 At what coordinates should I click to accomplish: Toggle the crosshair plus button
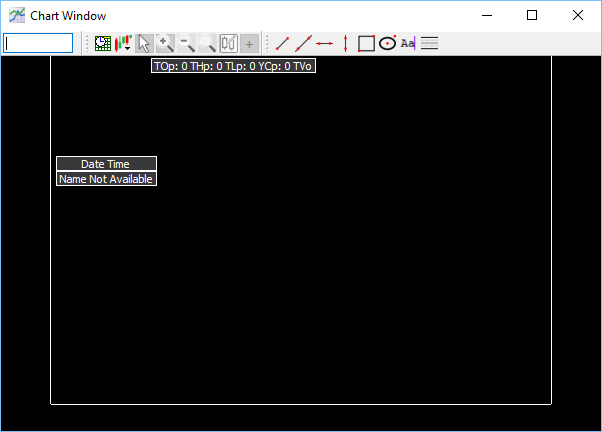[x=249, y=43]
